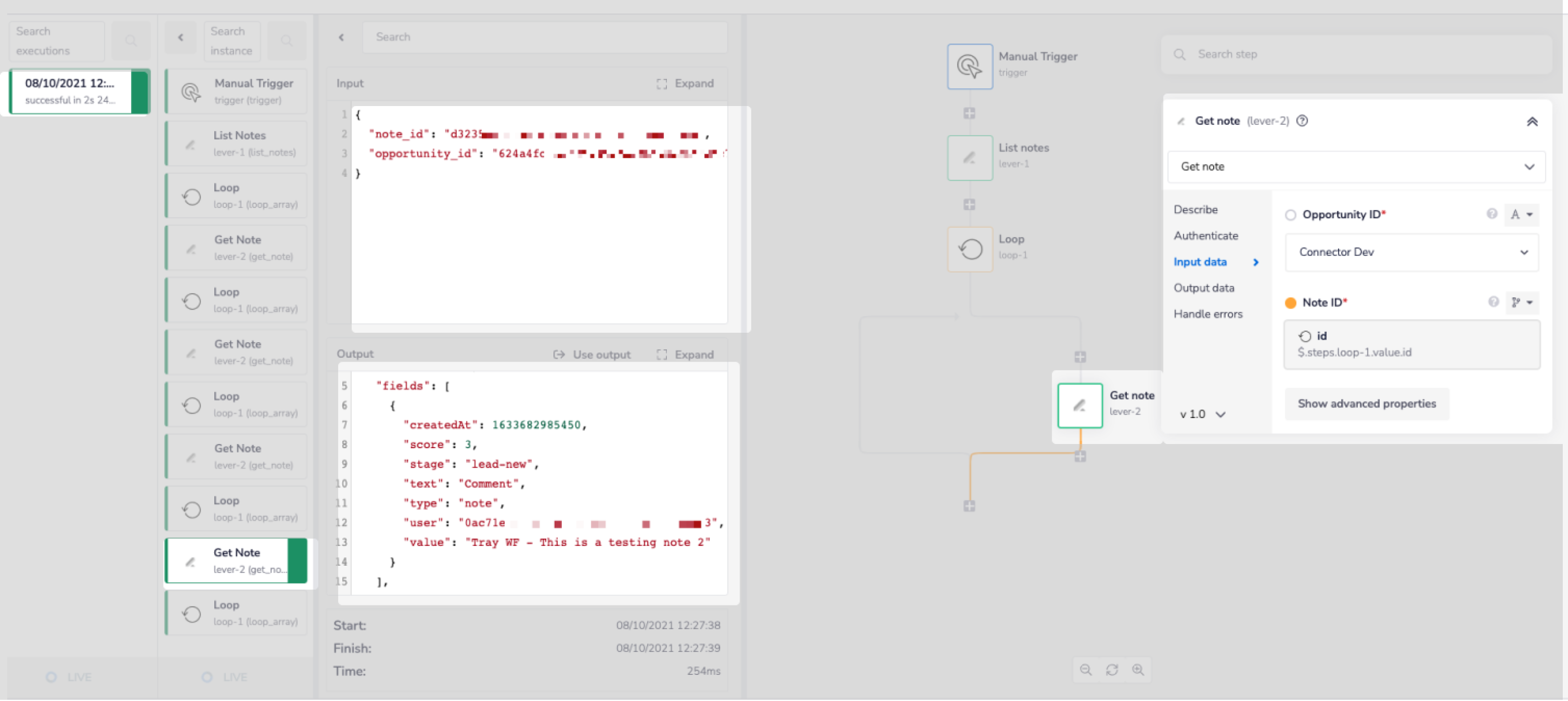Switch to the Output data tab
Screen dimensions: 1568x701
[1203, 288]
